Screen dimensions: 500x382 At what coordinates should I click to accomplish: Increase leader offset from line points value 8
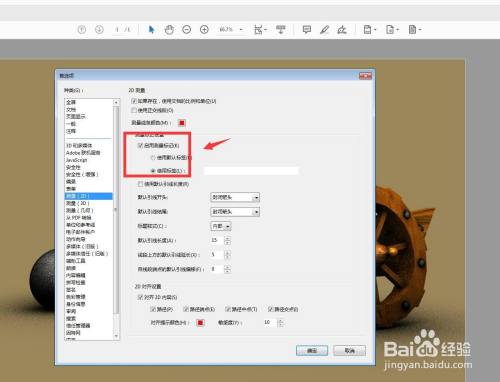227,267
